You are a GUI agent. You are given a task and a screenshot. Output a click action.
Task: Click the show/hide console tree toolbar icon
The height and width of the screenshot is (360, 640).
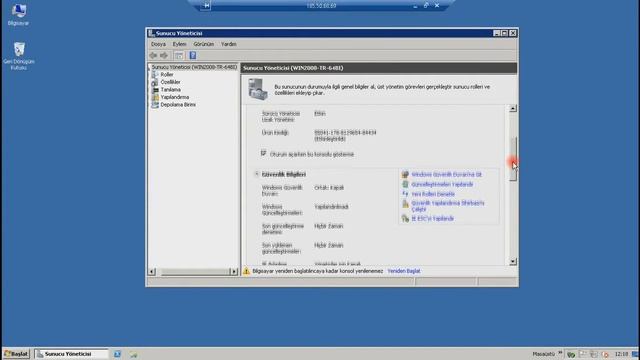point(179,56)
